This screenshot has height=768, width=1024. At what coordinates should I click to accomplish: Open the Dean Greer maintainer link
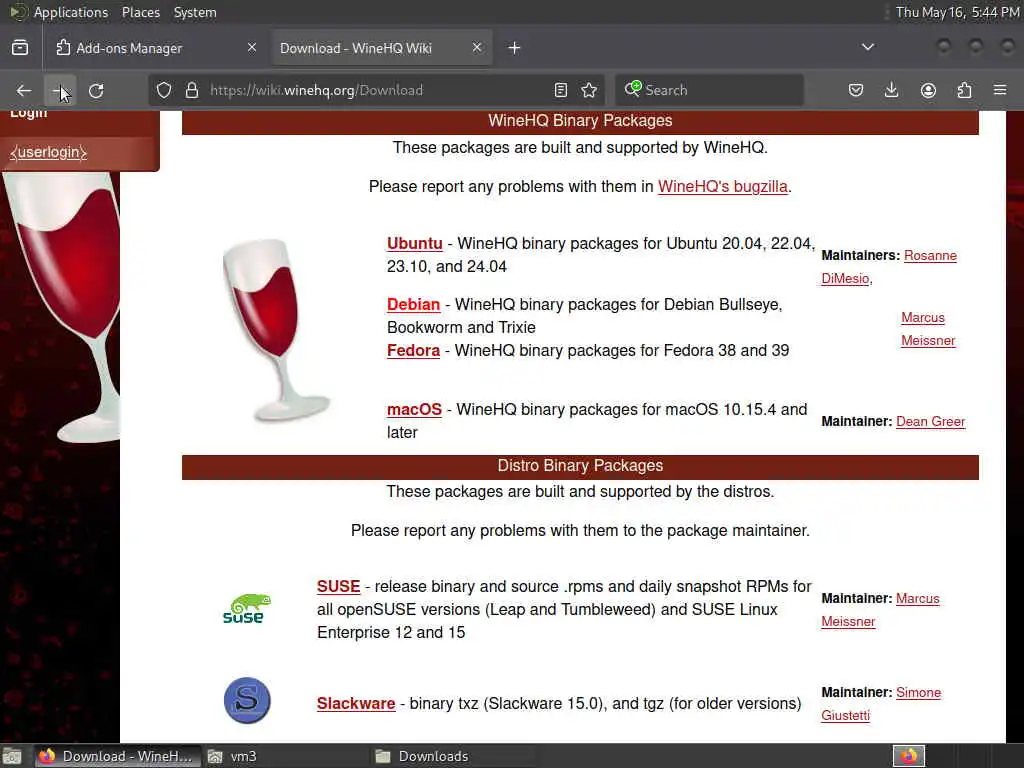930,422
